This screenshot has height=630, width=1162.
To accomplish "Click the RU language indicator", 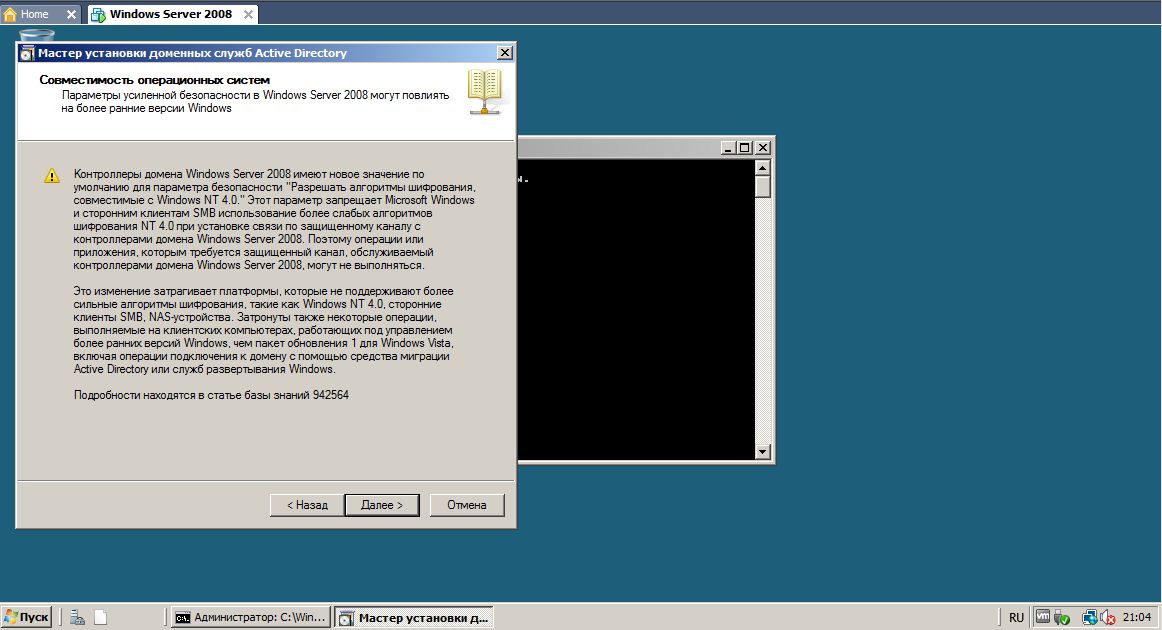I will (1016, 617).
